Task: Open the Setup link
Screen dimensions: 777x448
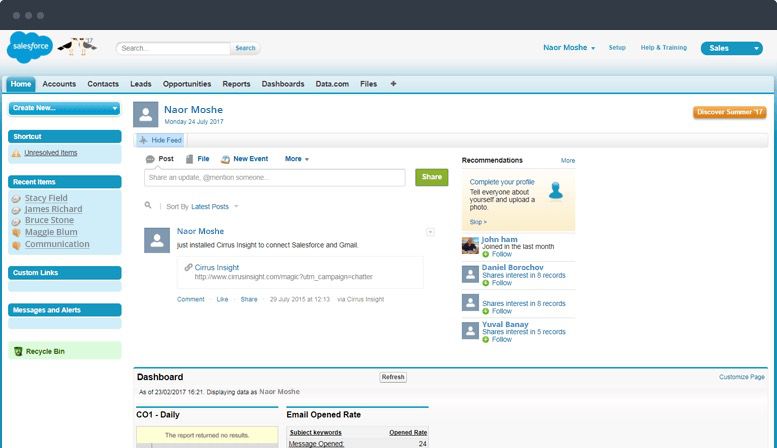Action: point(617,48)
